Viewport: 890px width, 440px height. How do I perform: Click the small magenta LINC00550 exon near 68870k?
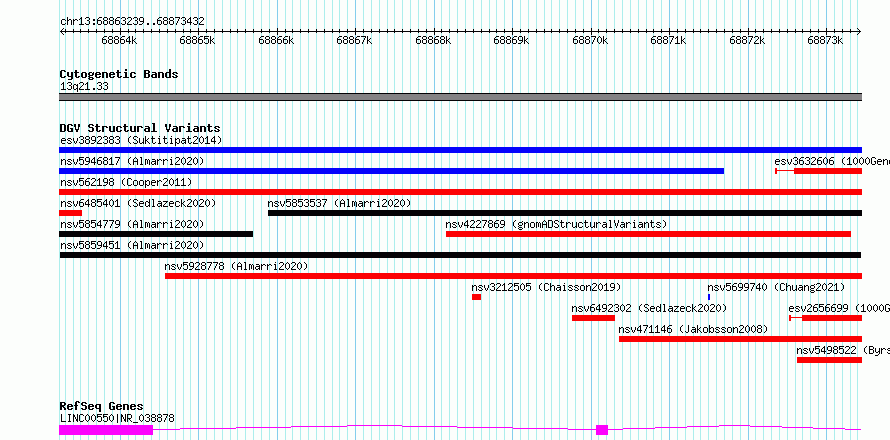point(602,430)
